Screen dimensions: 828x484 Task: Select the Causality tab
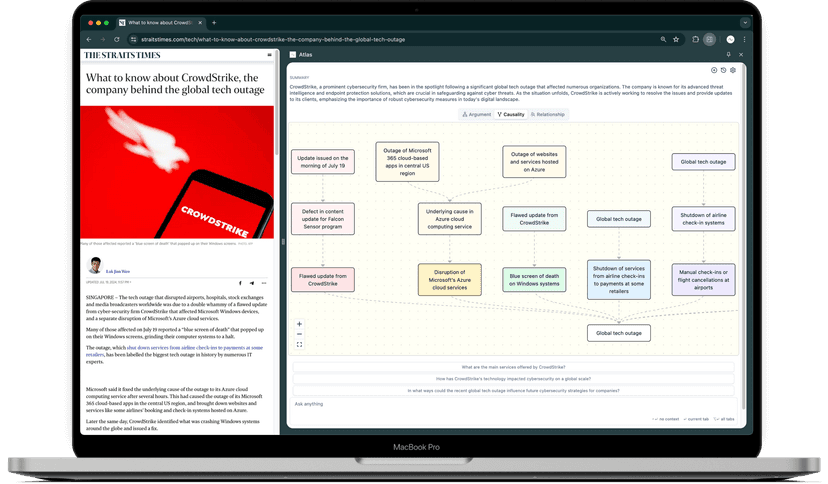tap(511, 114)
